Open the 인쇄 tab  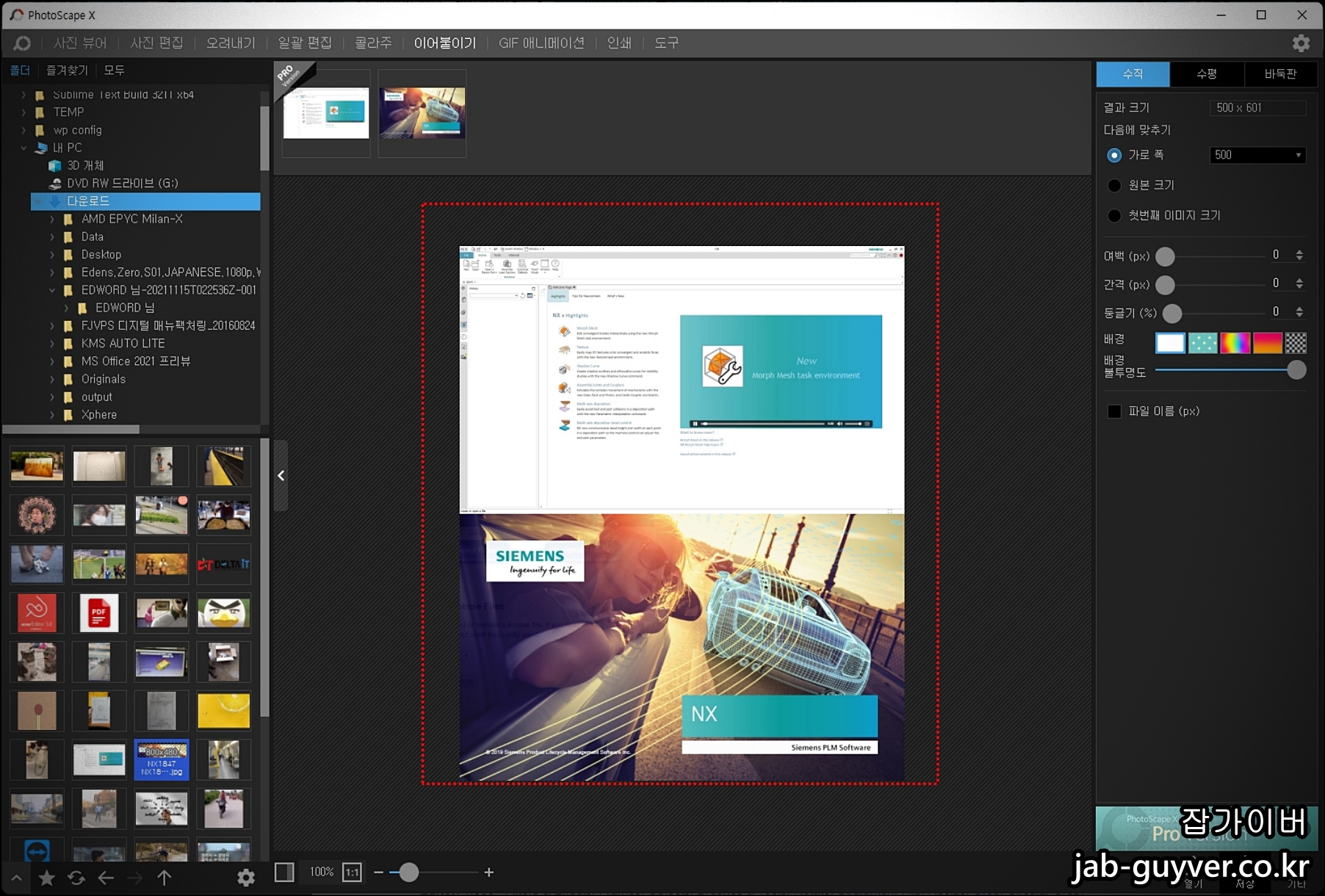click(619, 43)
